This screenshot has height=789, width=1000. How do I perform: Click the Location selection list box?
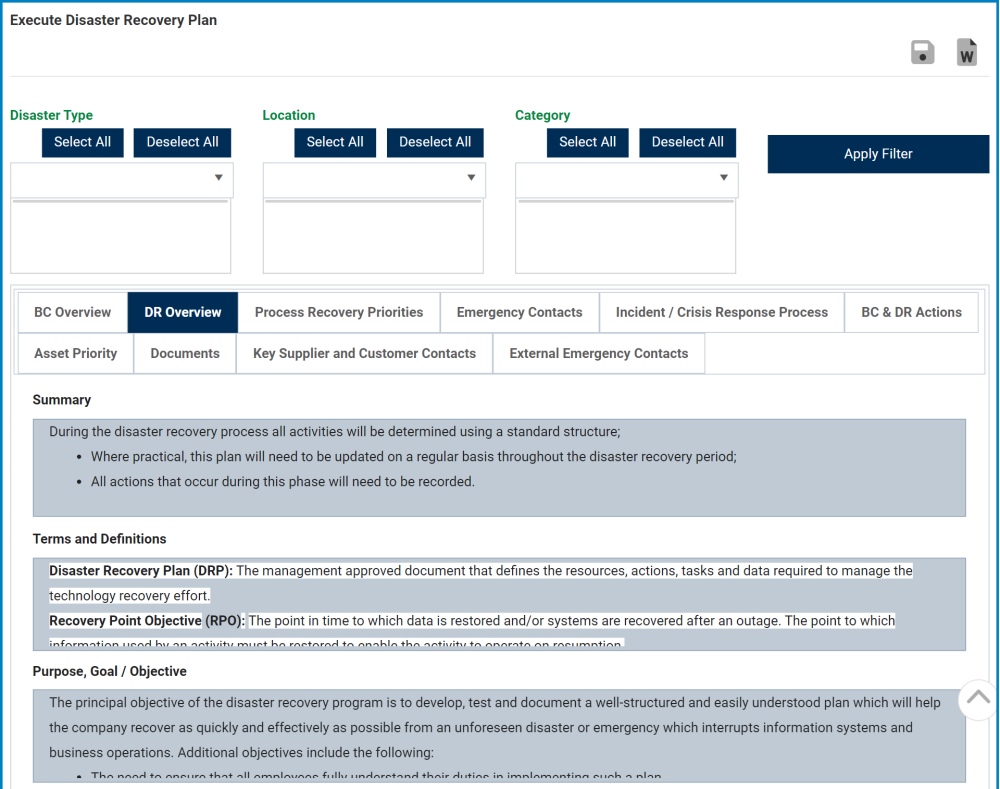[x=373, y=236]
